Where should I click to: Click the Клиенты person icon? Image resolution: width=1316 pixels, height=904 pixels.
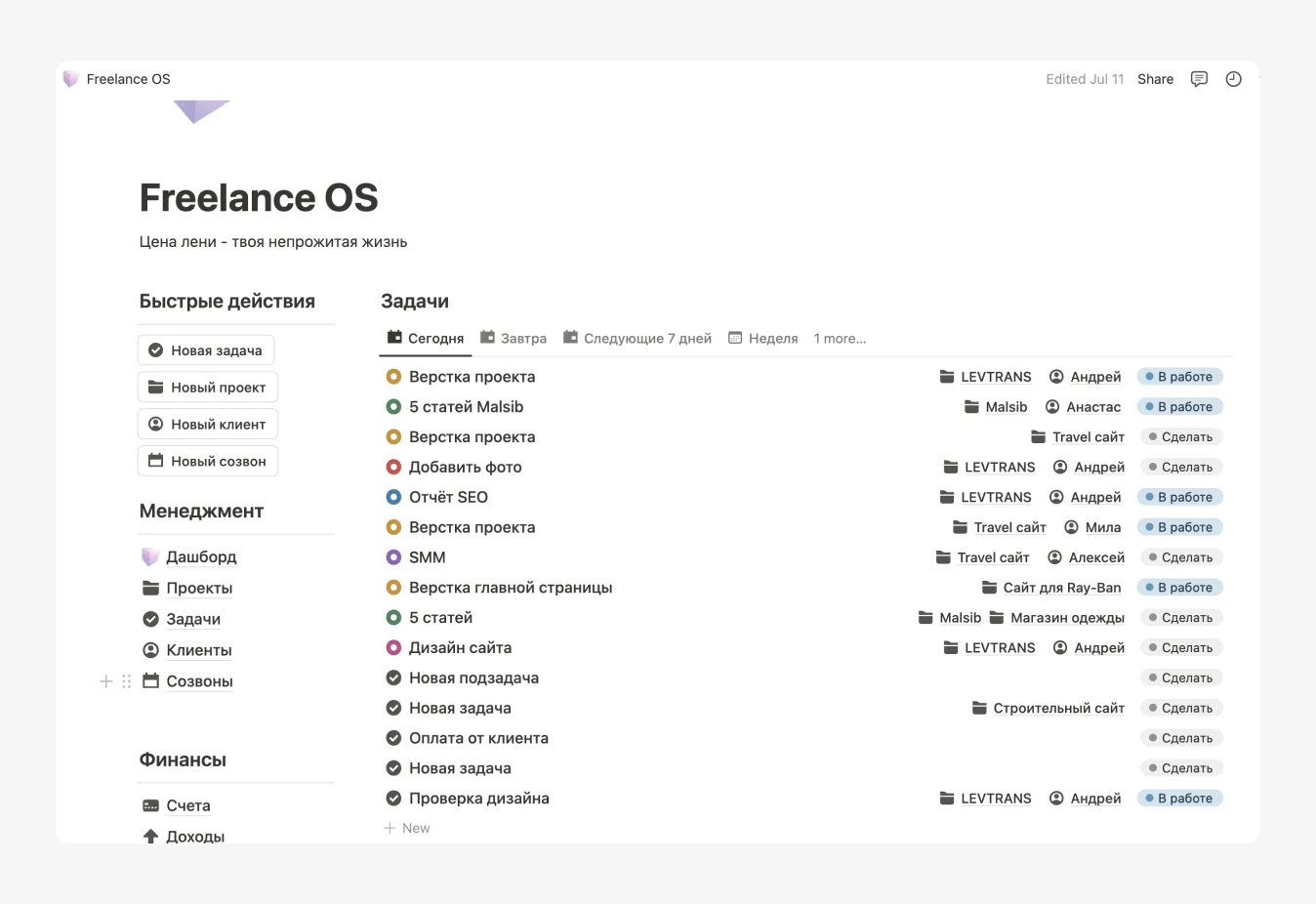pos(150,650)
